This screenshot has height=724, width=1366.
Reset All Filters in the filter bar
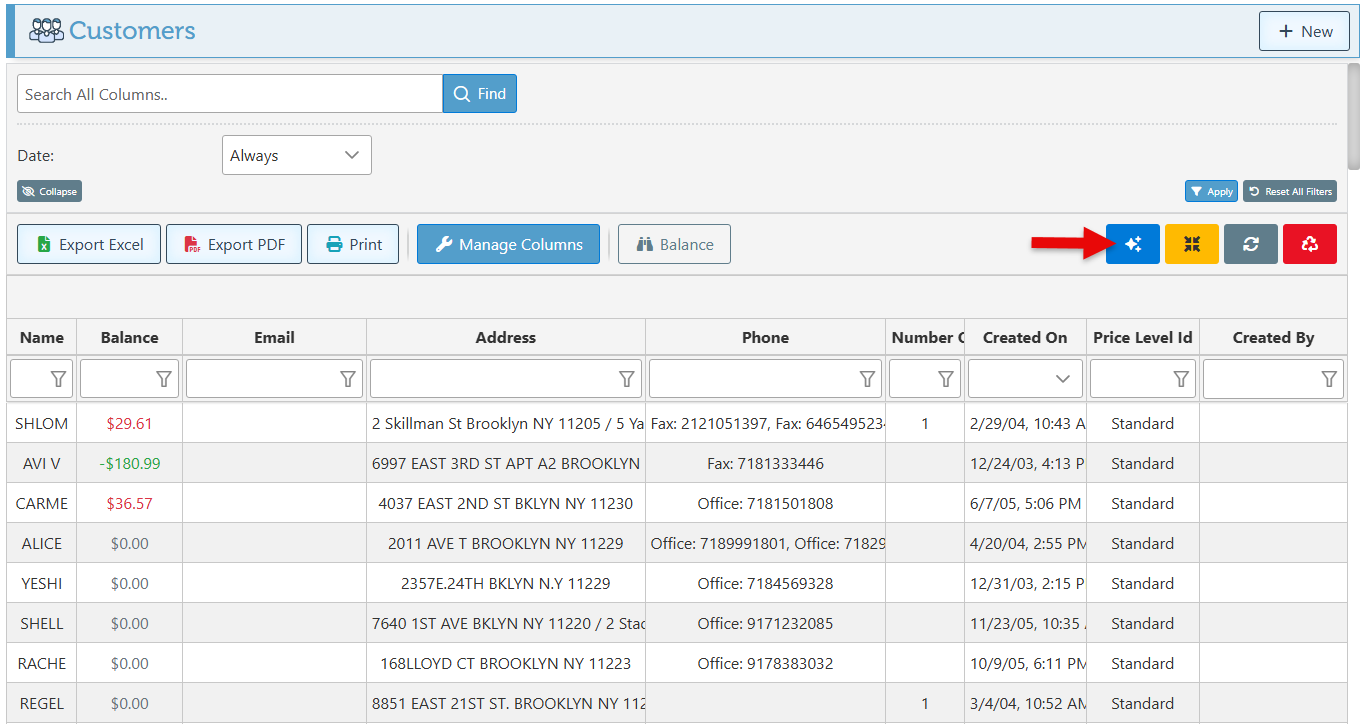[1289, 191]
